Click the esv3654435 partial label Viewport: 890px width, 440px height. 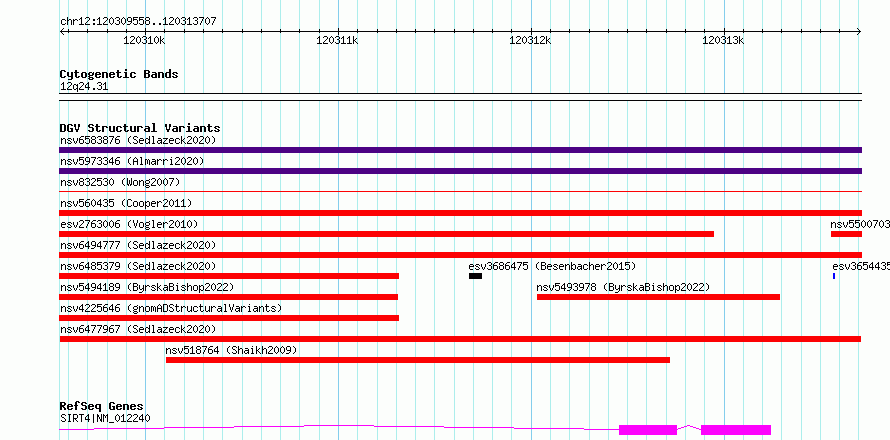point(861,266)
